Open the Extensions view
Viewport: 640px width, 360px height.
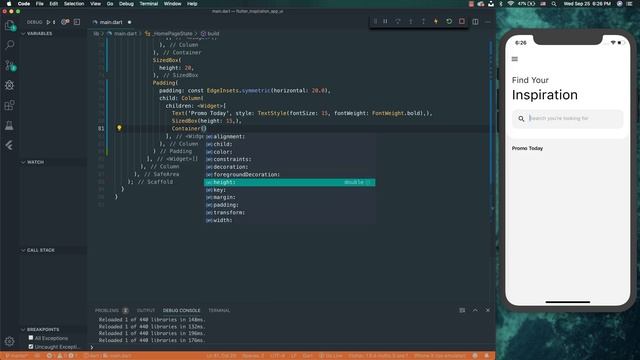pyautogui.click(x=9, y=105)
